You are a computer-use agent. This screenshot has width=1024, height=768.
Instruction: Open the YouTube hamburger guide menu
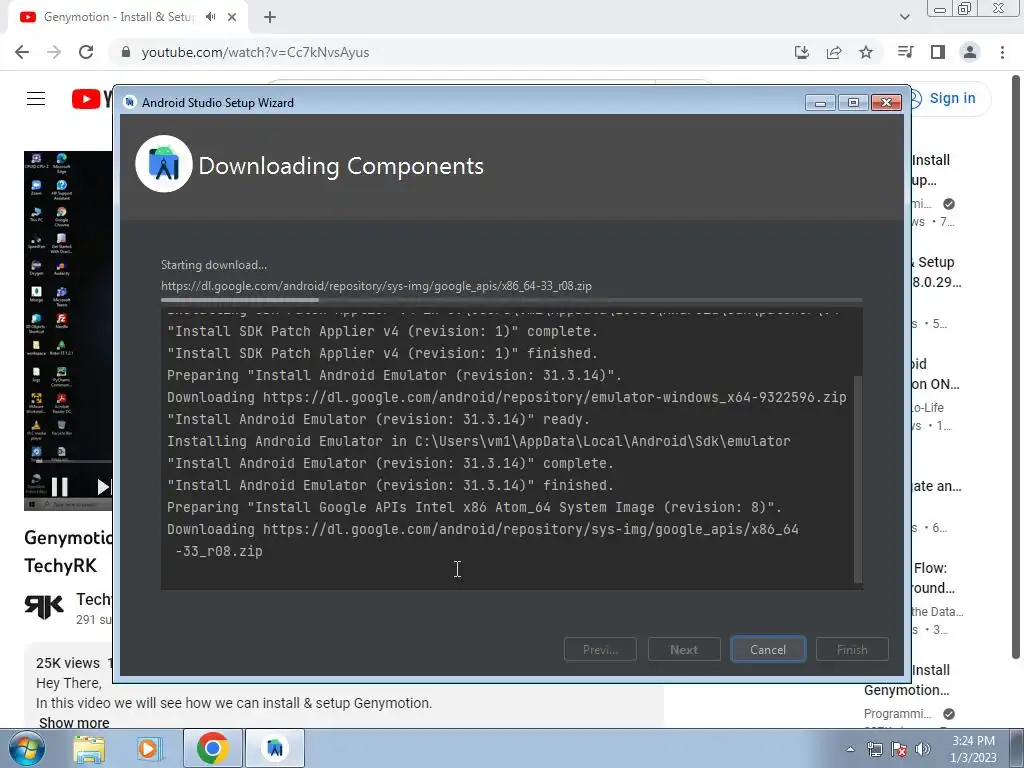pos(36,99)
